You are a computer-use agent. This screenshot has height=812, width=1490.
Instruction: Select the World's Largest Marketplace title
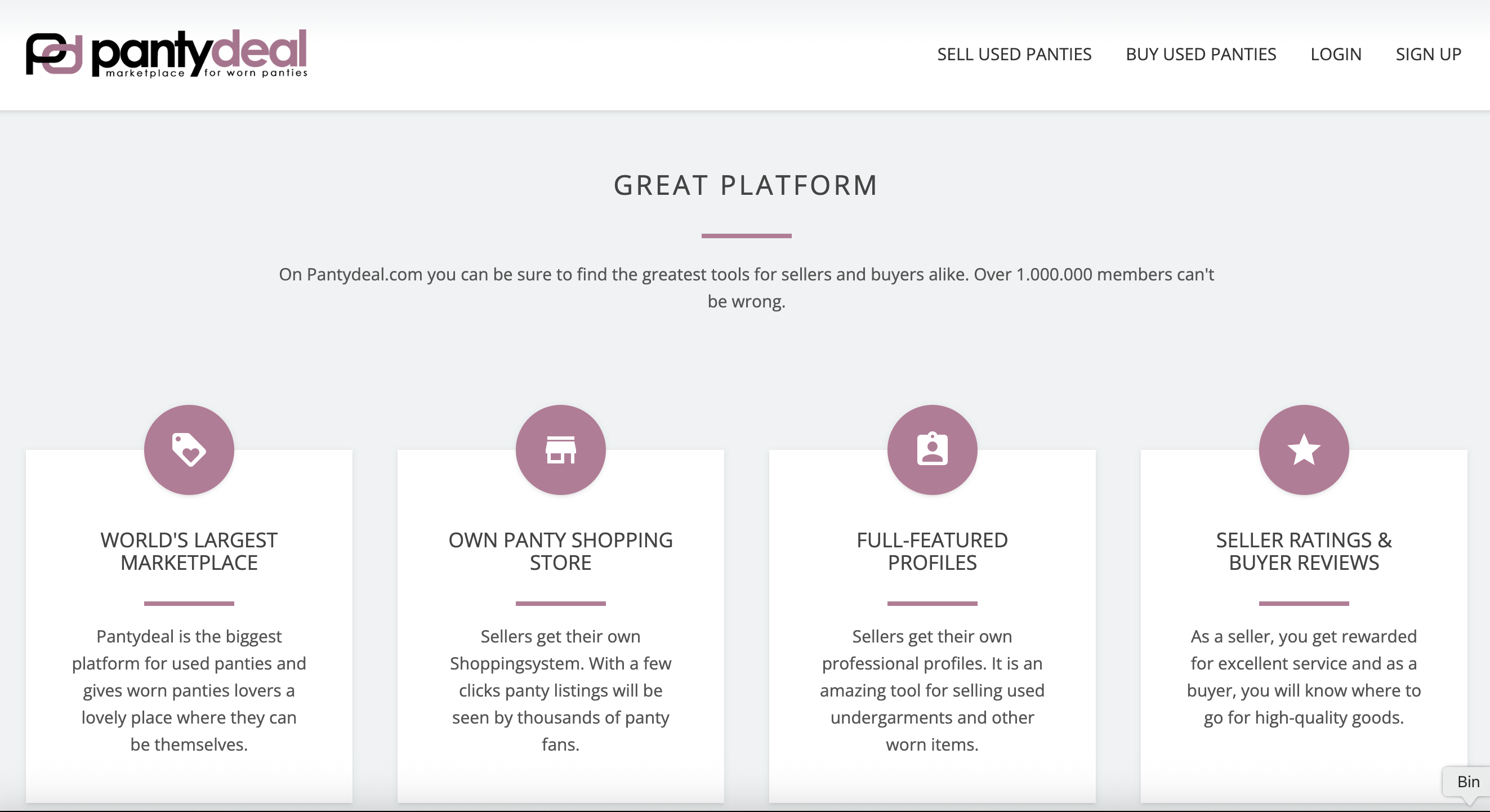[189, 551]
